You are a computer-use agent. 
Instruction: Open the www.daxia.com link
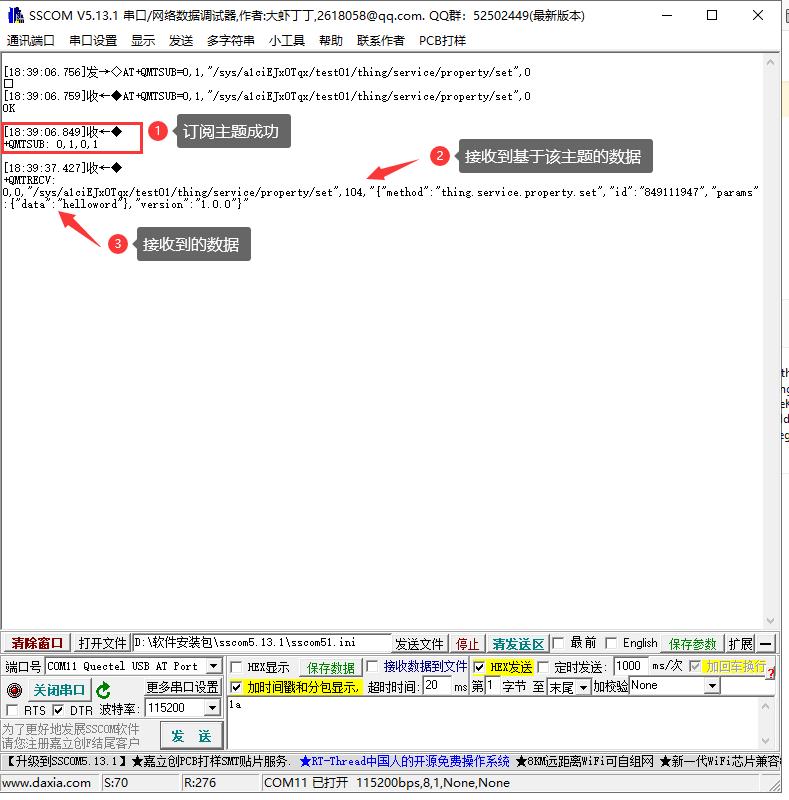point(46,783)
